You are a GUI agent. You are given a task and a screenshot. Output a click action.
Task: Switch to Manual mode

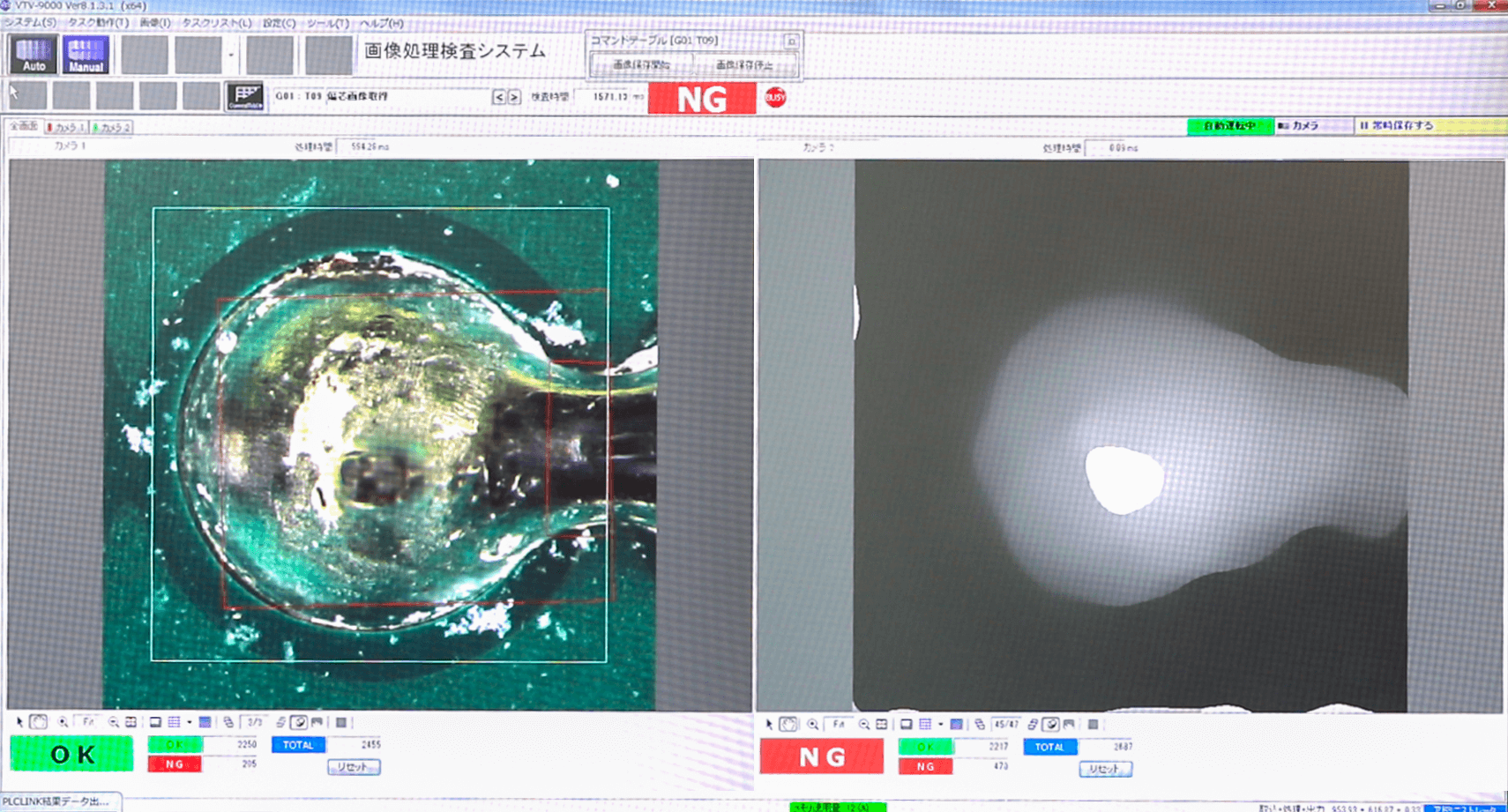click(86, 55)
